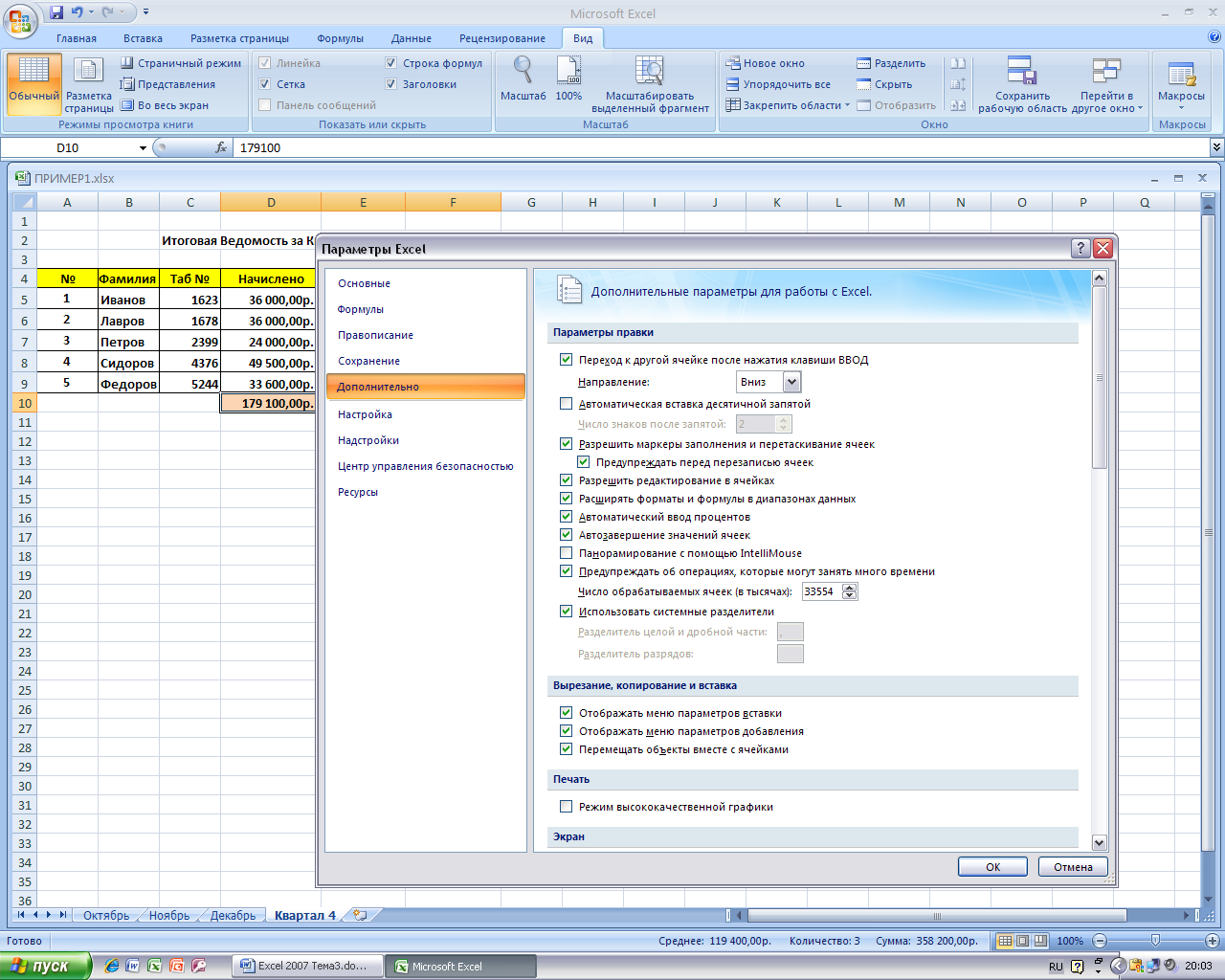The height and width of the screenshot is (980, 1225).
Task: Toggle Использовать системные разделители
Action: [x=566, y=612]
